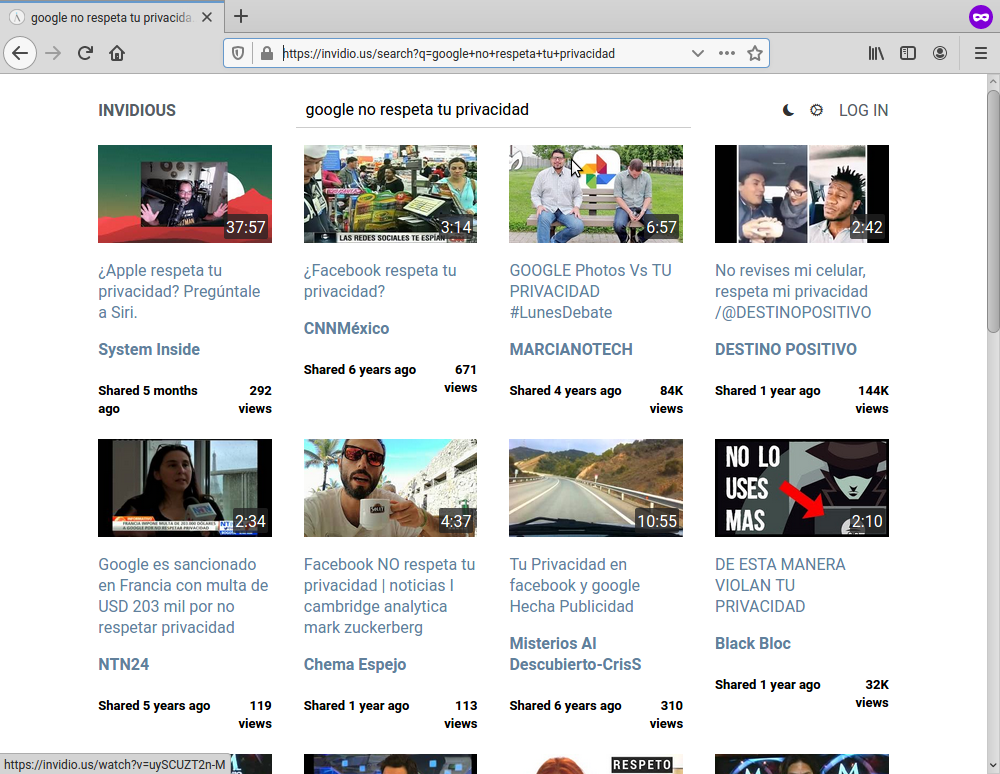The height and width of the screenshot is (774, 1000).
Task: Open the Firefox hamburger menu
Action: click(x=981, y=53)
